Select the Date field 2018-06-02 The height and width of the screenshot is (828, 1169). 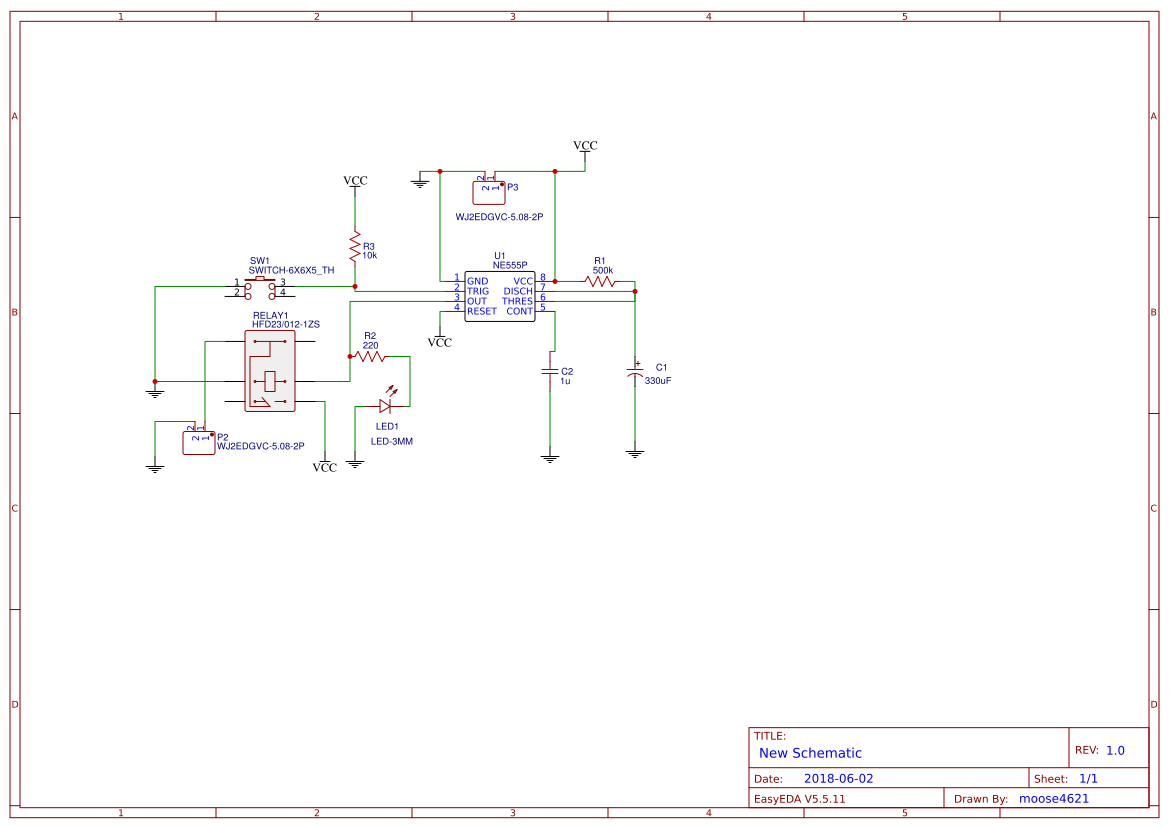[x=838, y=777]
